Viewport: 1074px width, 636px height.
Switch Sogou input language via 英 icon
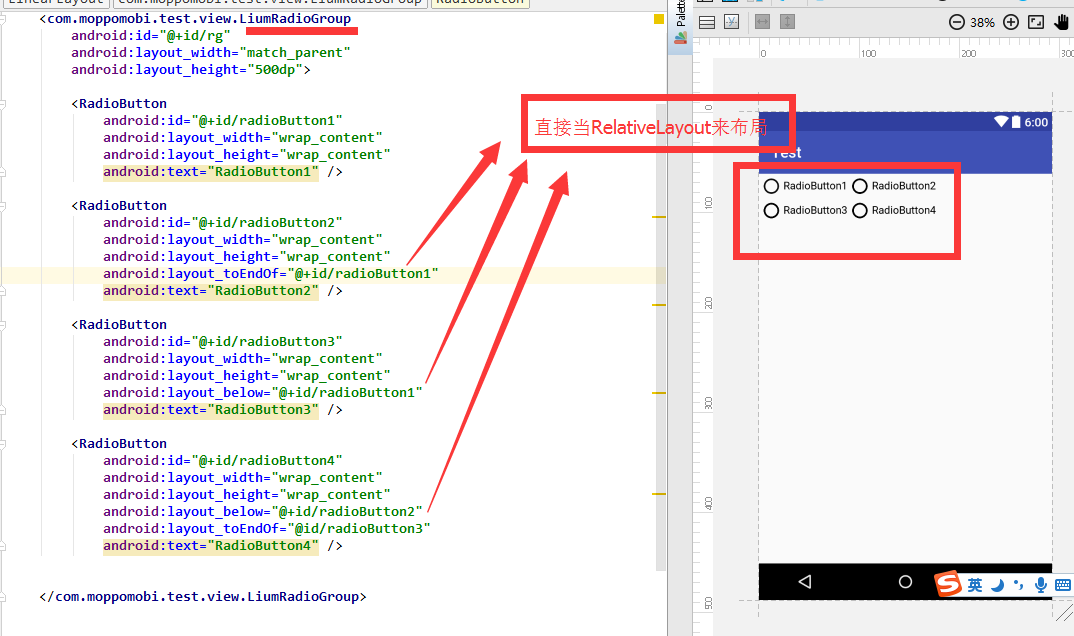(975, 585)
